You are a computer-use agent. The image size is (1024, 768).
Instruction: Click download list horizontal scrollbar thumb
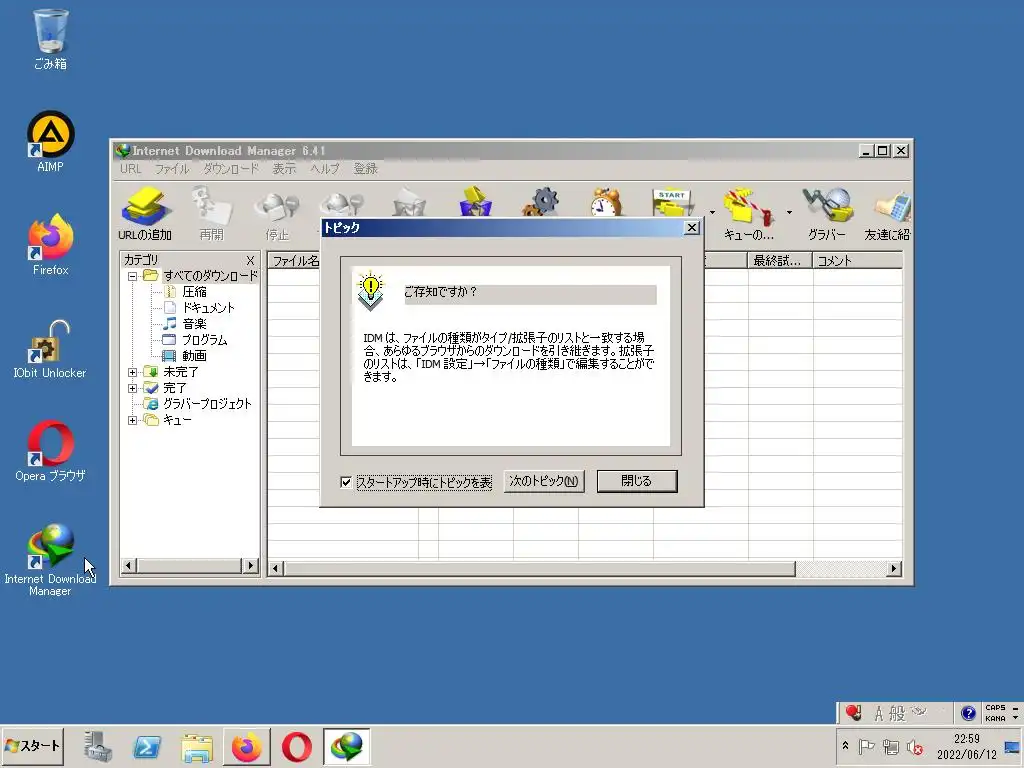pyautogui.click(x=539, y=568)
